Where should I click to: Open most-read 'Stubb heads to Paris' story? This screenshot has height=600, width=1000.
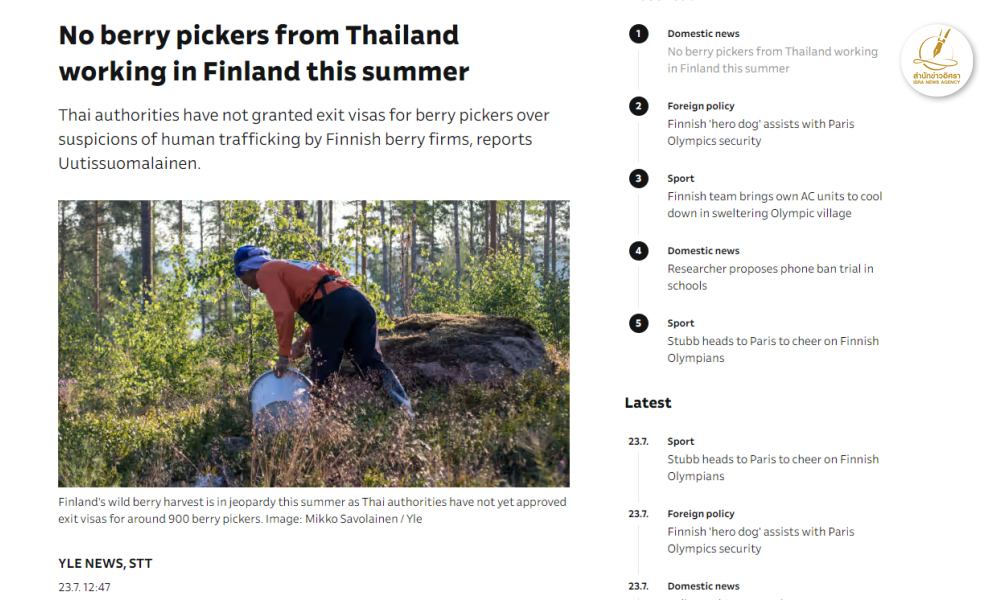click(x=772, y=349)
